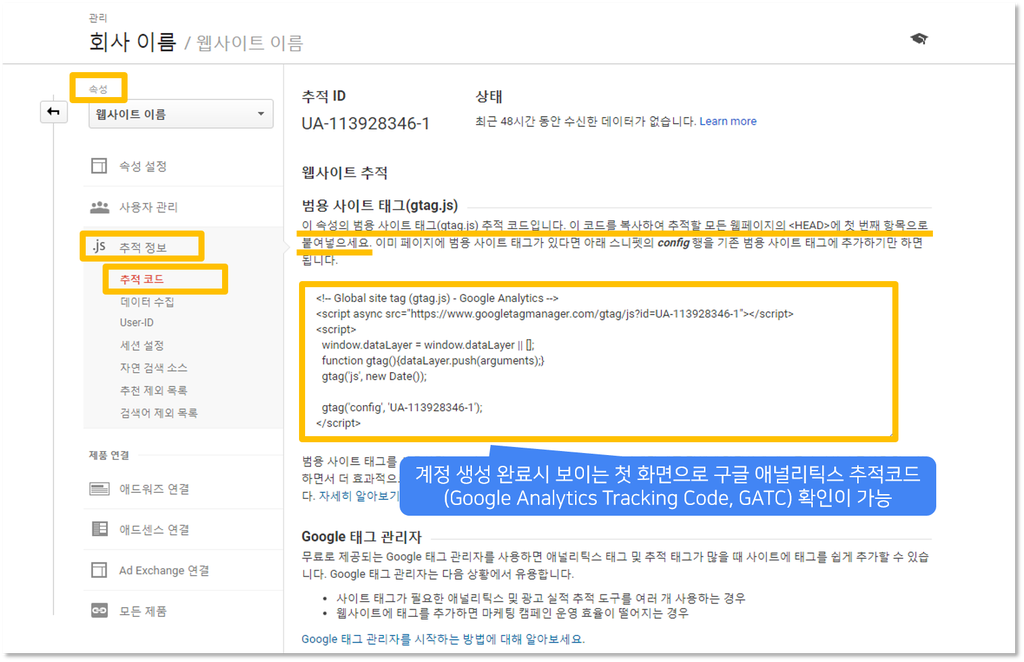Image resolution: width=1024 pixels, height=662 pixels.
Task: Open 애드센스 연결 menu item
Action: pos(154,529)
